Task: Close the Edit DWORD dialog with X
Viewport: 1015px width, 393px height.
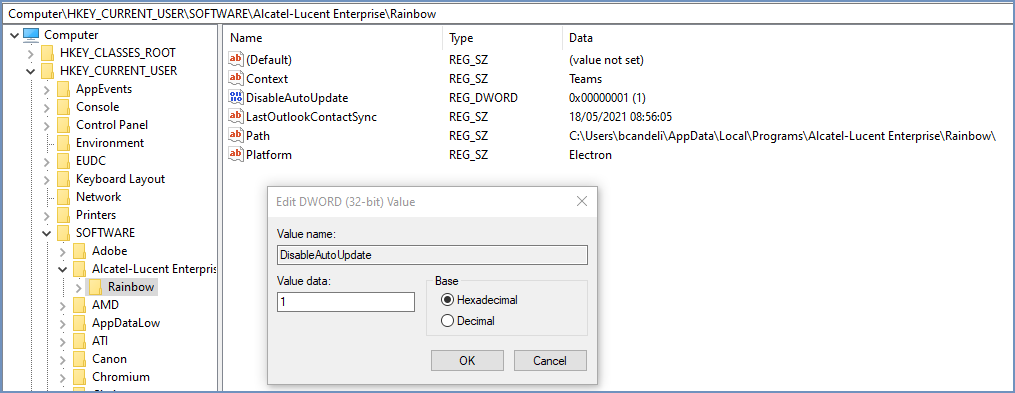Action: 581,201
